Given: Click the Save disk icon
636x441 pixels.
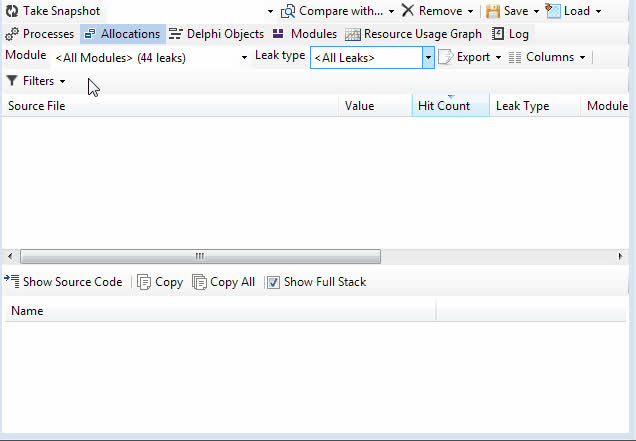Looking at the screenshot, I should click(493, 11).
